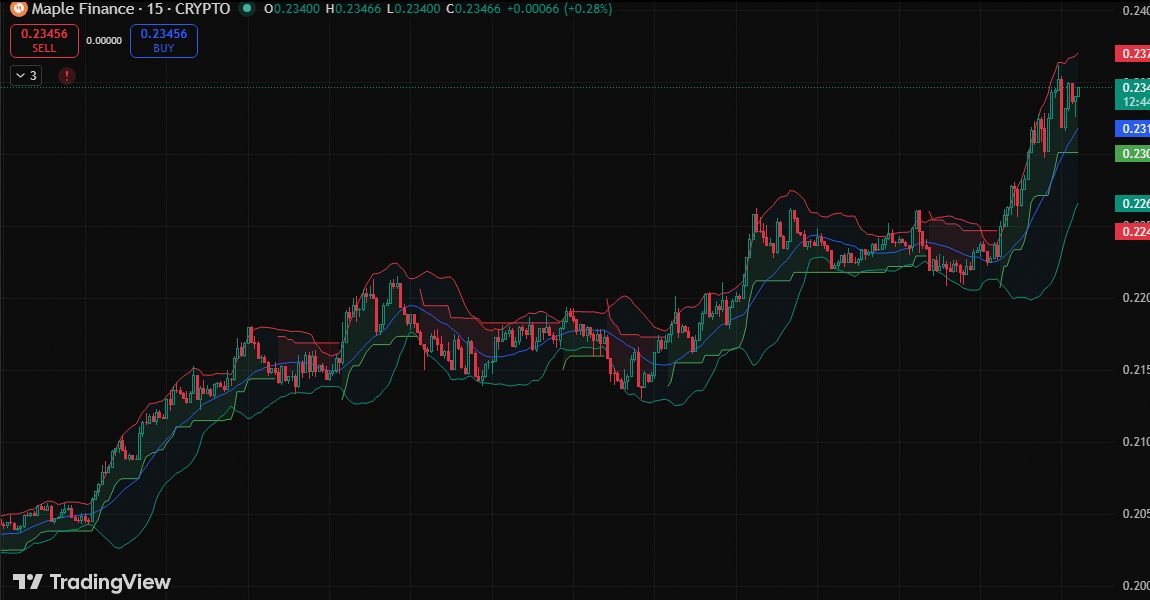This screenshot has height=600, width=1150.
Task: Click the low value L0.23400
Action: pos(414,9)
